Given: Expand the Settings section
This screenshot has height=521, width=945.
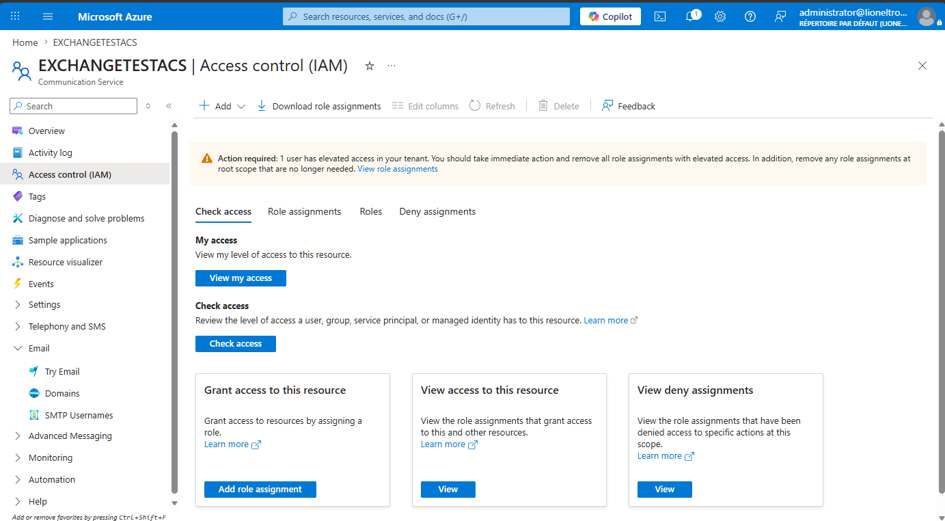Looking at the screenshot, I should tap(44, 305).
